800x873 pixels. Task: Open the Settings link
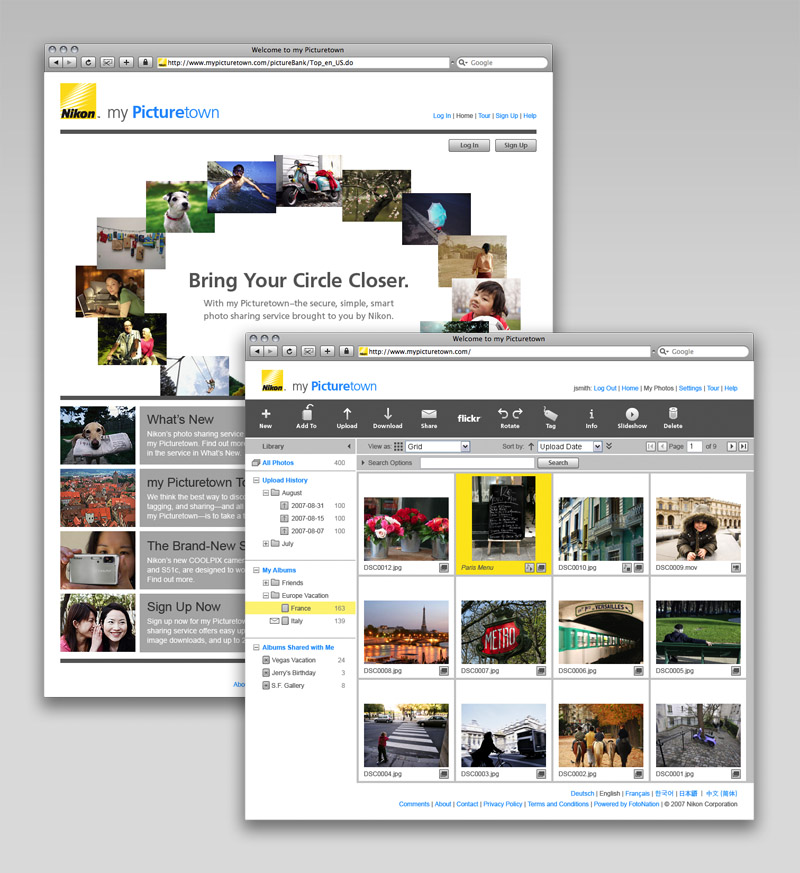(x=690, y=388)
